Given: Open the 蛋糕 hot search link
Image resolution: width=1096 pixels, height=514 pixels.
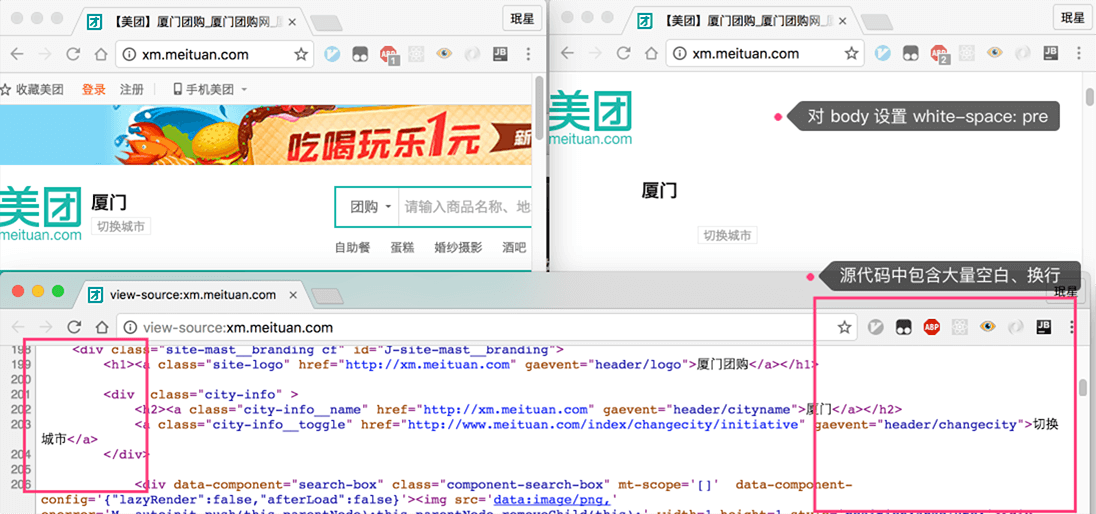Looking at the screenshot, I should (402, 247).
